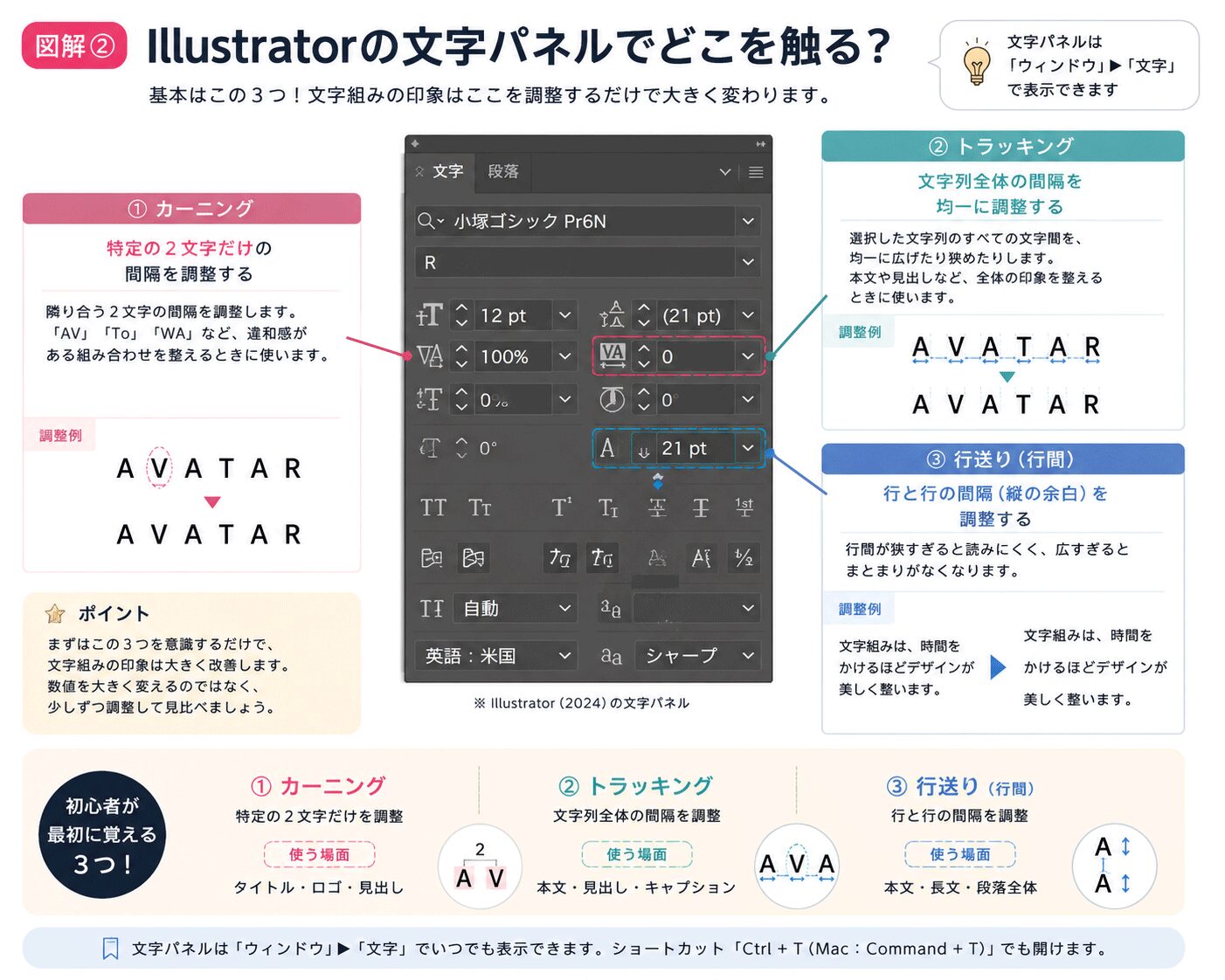Click the lightbulb tip icon
Screen dimensions: 1225x980
pos(976,62)
